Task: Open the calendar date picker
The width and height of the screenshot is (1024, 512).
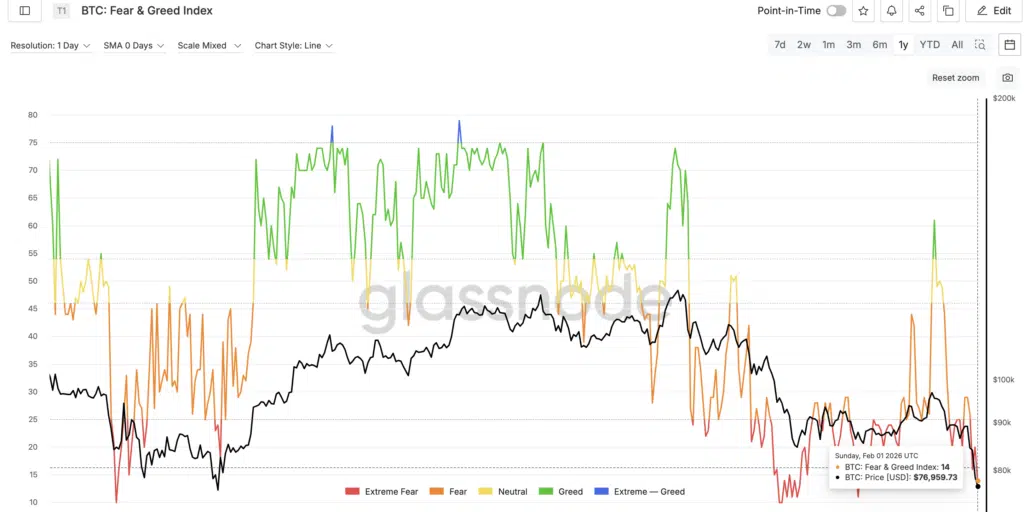Action: 1009,45
